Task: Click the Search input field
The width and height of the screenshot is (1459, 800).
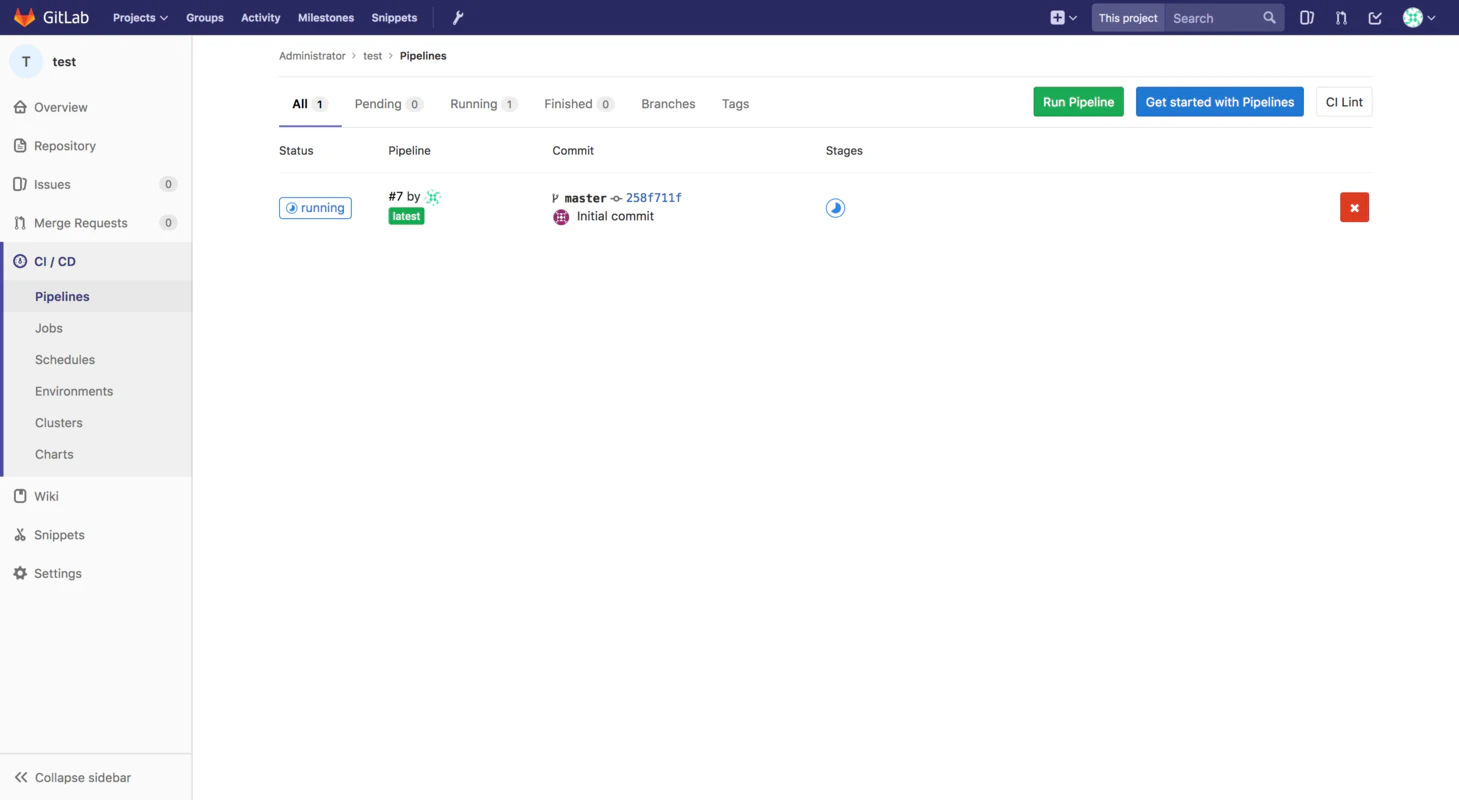Action: coord(1211,18)
